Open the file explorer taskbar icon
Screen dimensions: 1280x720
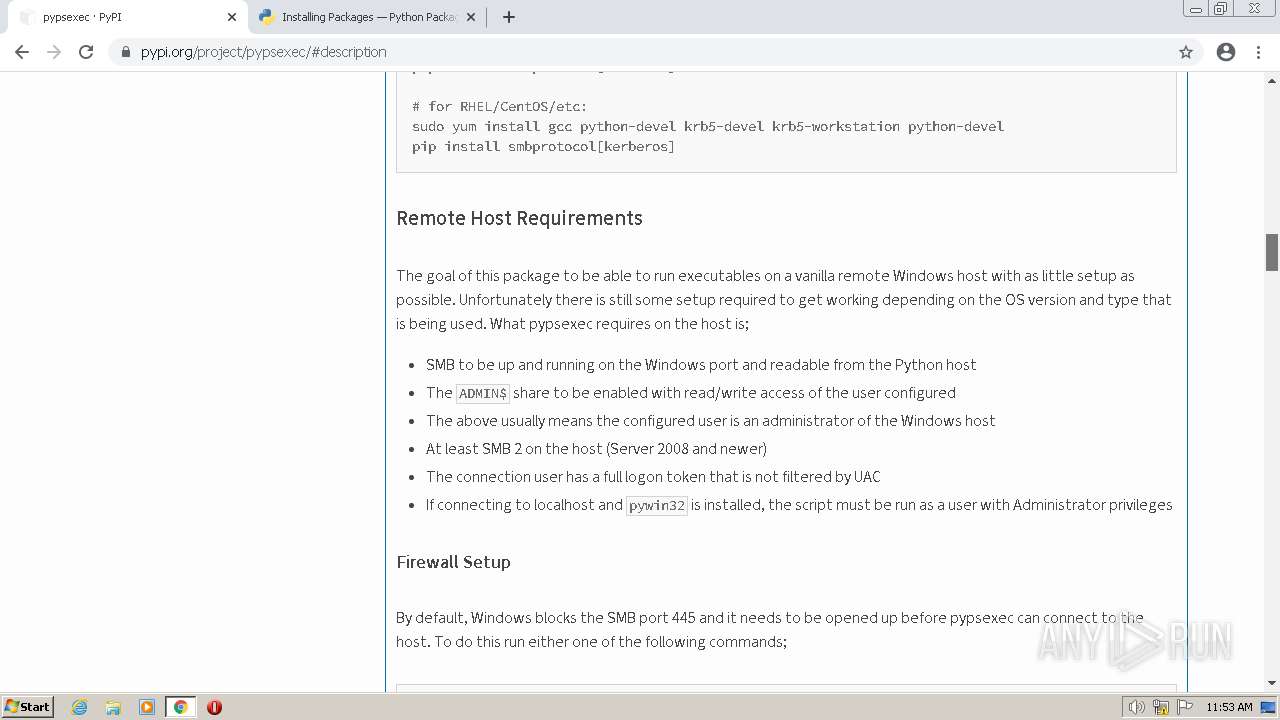coord(113,707)
